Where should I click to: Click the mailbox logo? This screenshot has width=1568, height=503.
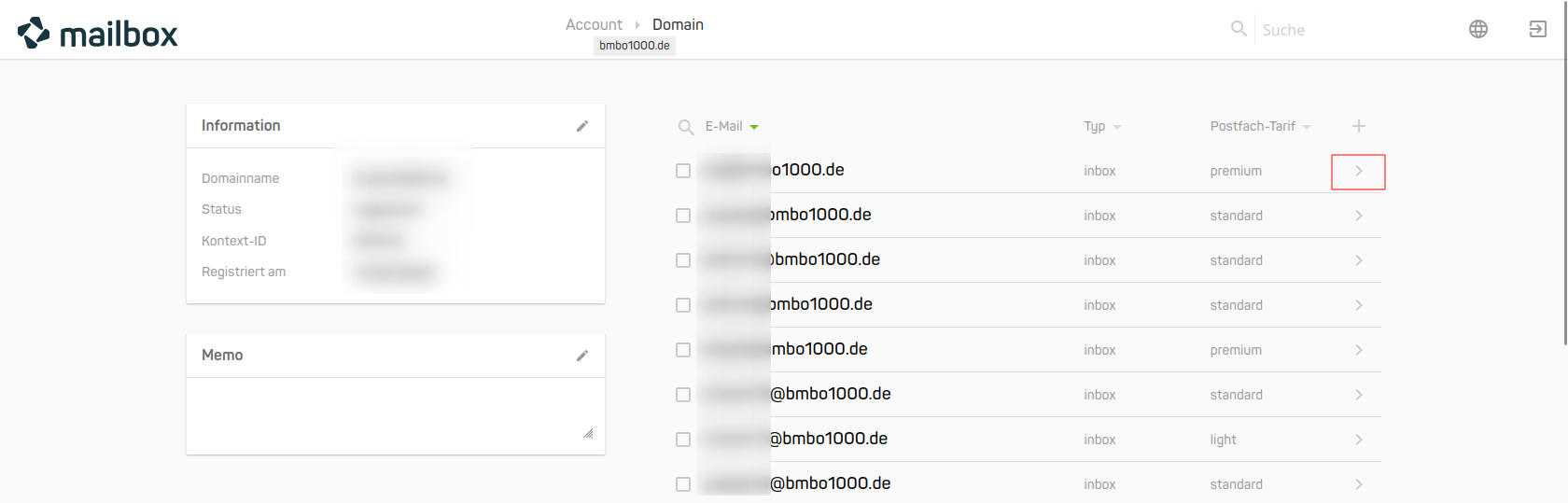click(x=98, y=34)
